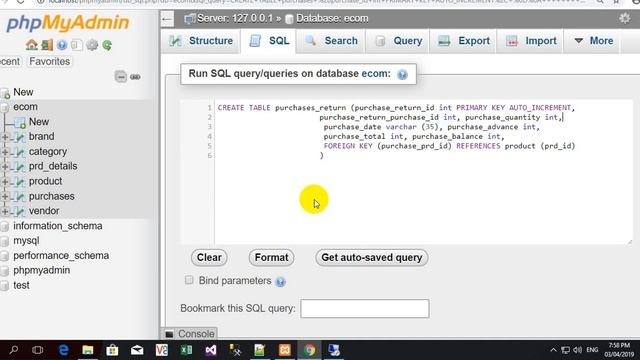Open XAMPP control panel from the taskbar
The width and height of the screenshot is (640, 360).
click(x=285, y=350)
